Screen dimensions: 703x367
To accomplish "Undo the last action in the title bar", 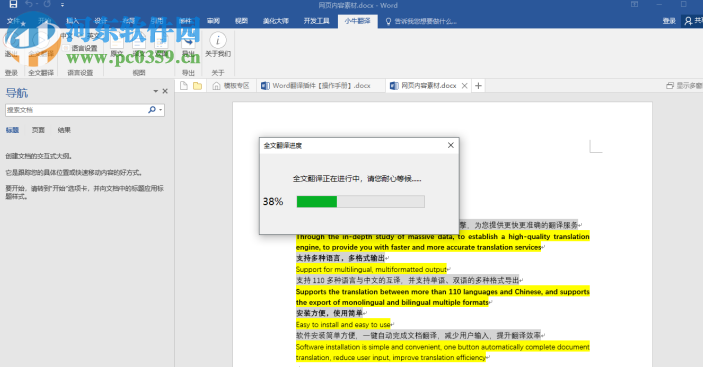I will (30, 4).
